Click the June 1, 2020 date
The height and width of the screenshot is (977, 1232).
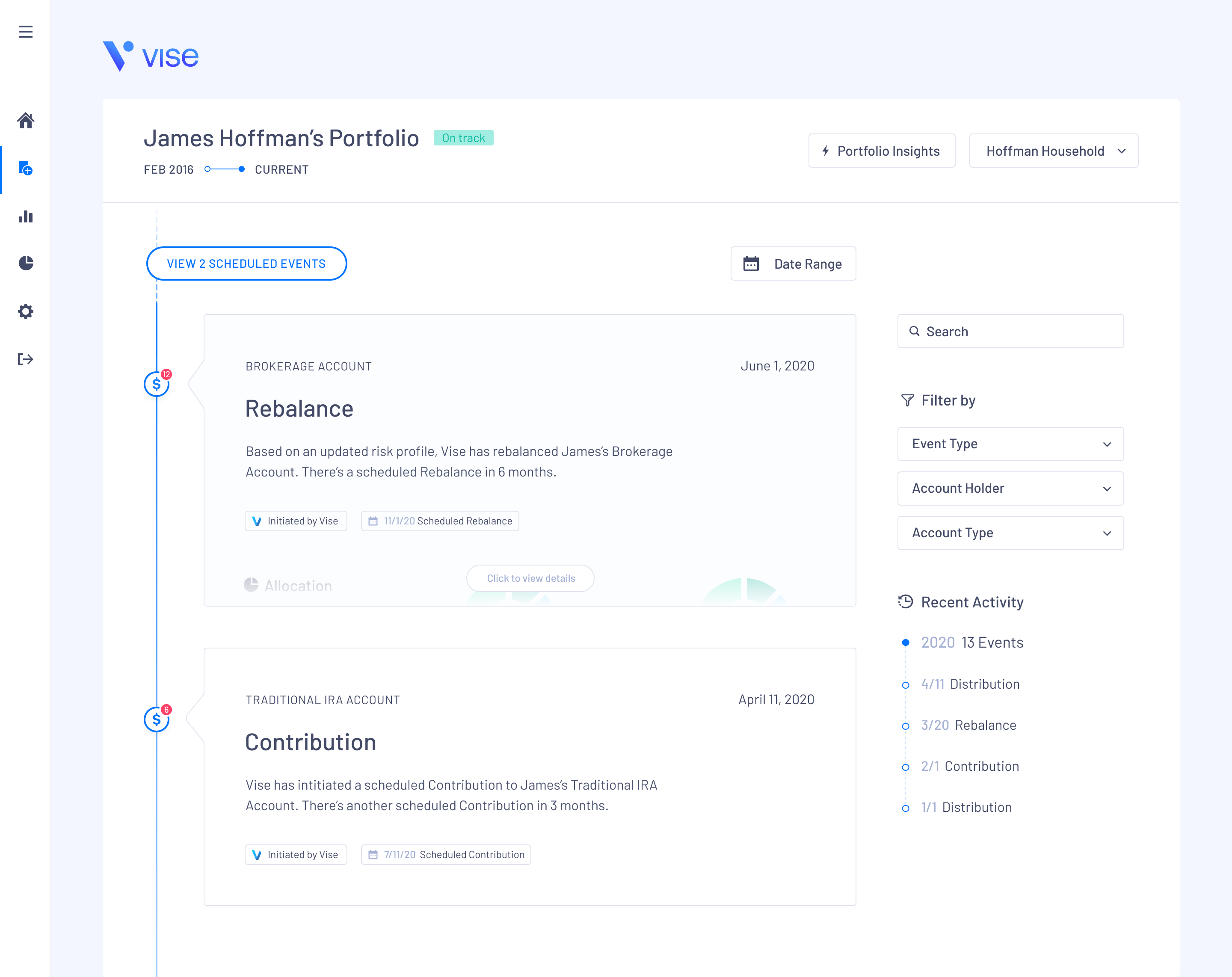tap(777, 366)
